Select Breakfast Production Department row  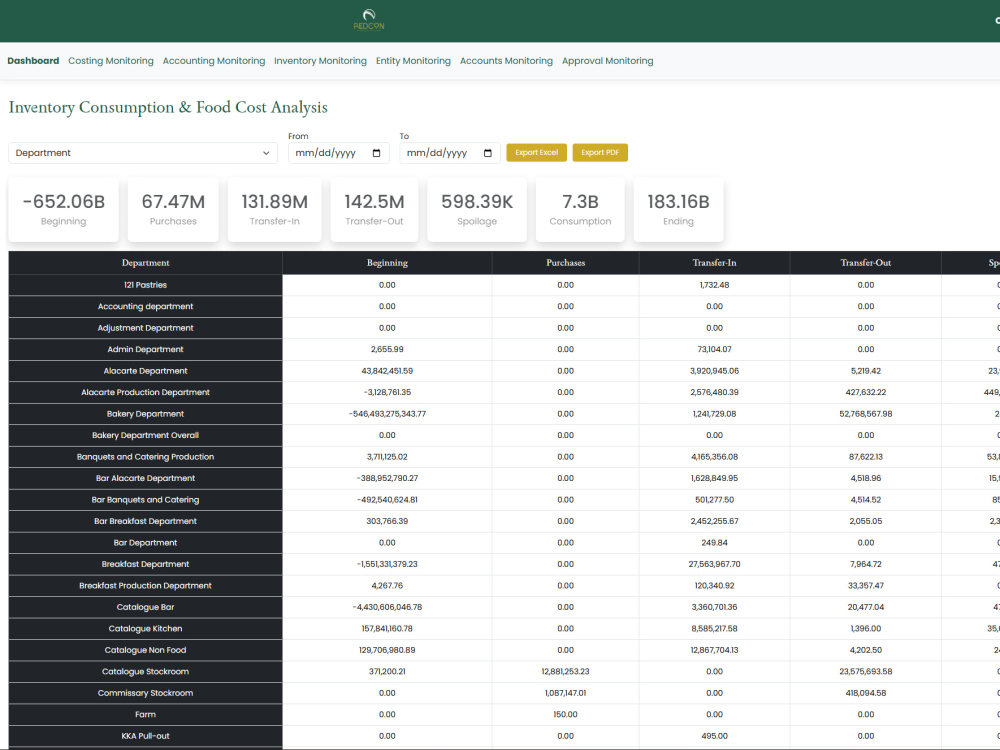145,585
